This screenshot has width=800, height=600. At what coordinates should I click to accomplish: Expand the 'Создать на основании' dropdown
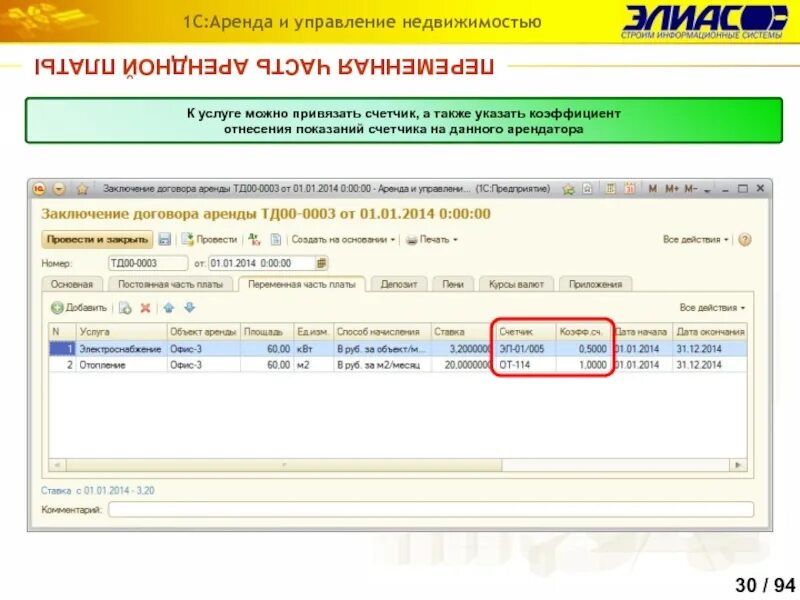[343, 239]
